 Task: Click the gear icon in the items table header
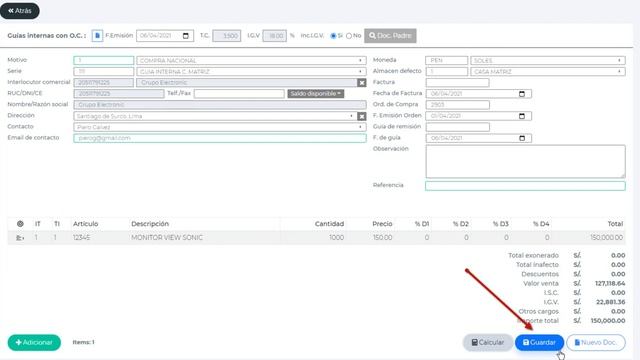coord(20,224)
